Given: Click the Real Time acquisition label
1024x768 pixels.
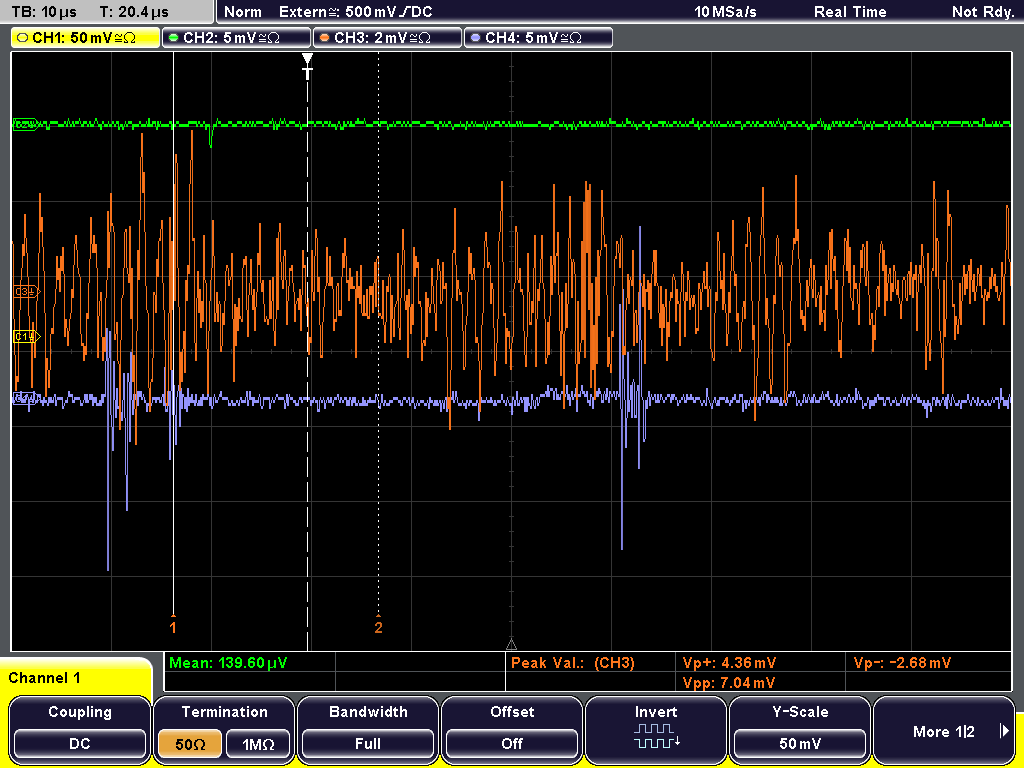Looking at the screenshot, I should point(850,12).
